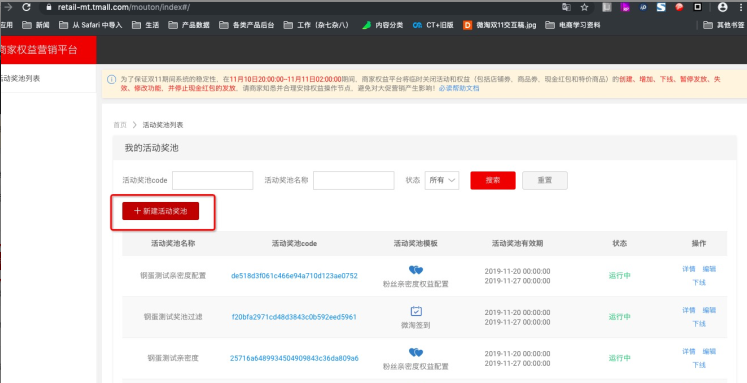Click 详情 for 钢蛋测试亲密度 row
This screenshot has width=747, height=383.
pyautogui.click(x=689, y=352)
